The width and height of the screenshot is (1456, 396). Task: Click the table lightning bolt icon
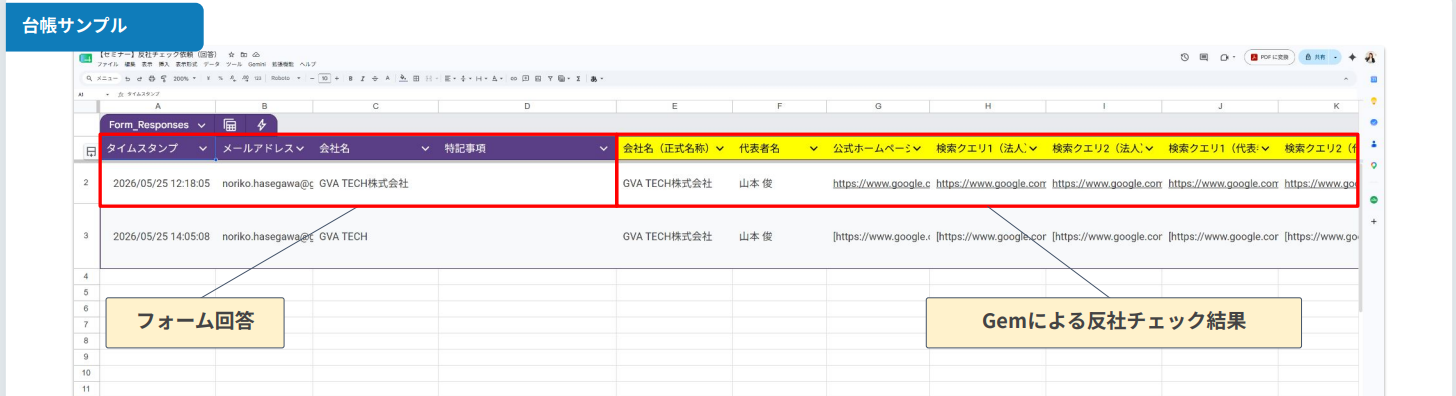pos(262,125)
